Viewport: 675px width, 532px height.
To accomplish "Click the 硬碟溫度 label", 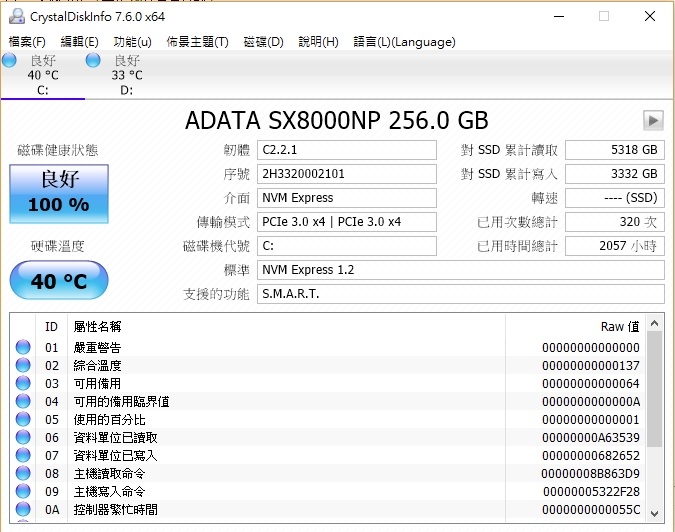I will [x=58, y=246].
